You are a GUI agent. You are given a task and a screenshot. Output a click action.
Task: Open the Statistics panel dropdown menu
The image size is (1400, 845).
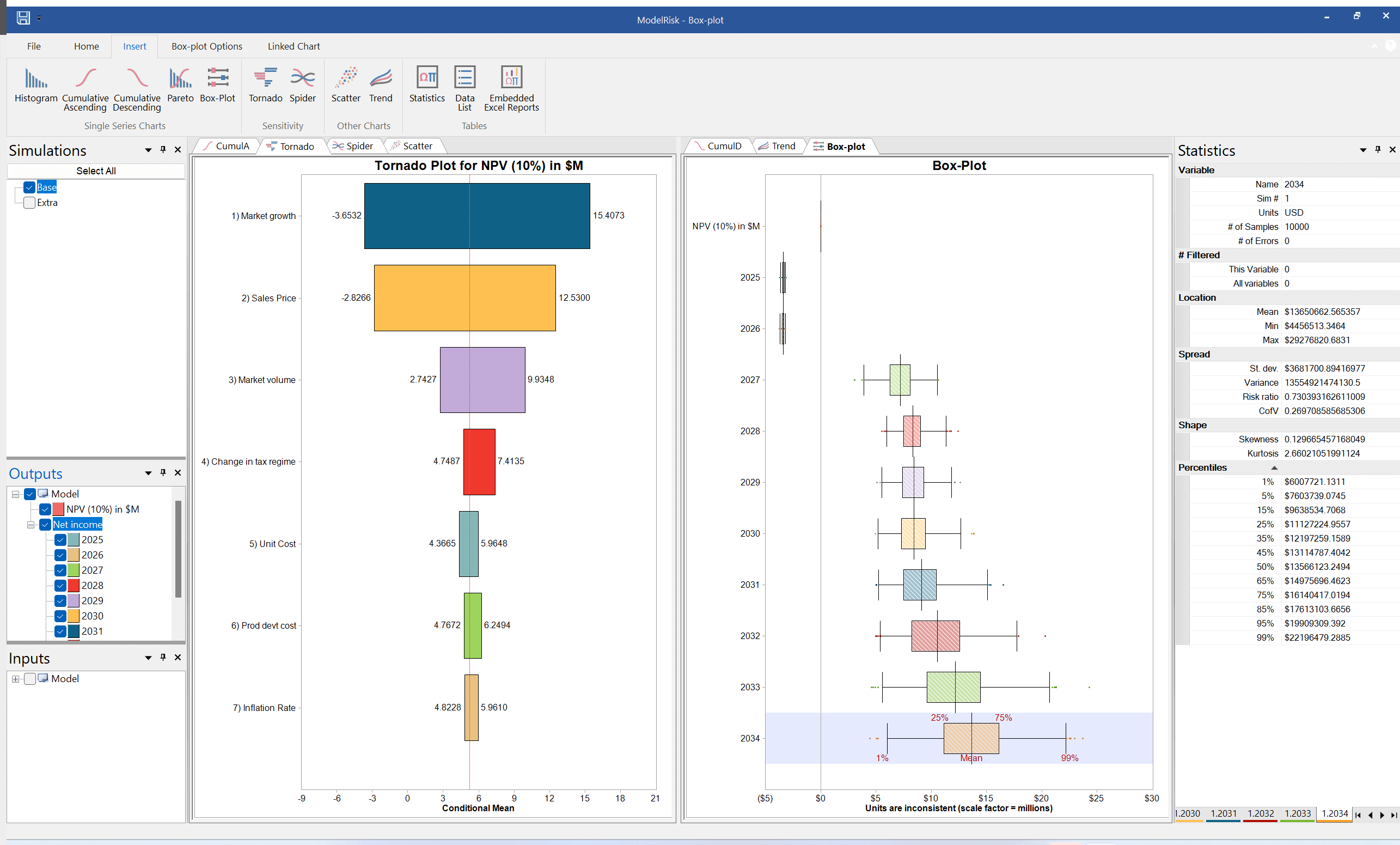click(x=1364, y=150)
